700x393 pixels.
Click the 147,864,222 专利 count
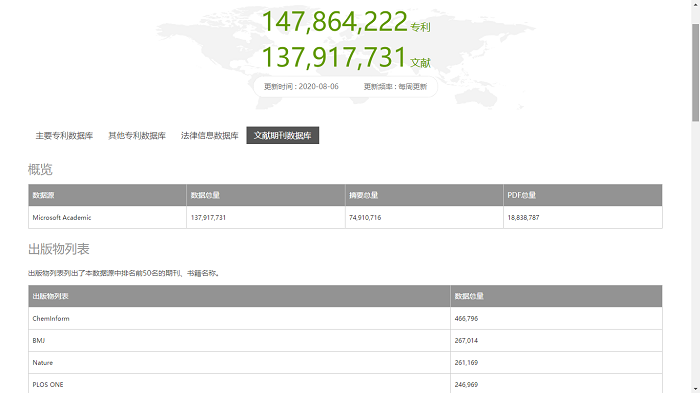[346, 21]
